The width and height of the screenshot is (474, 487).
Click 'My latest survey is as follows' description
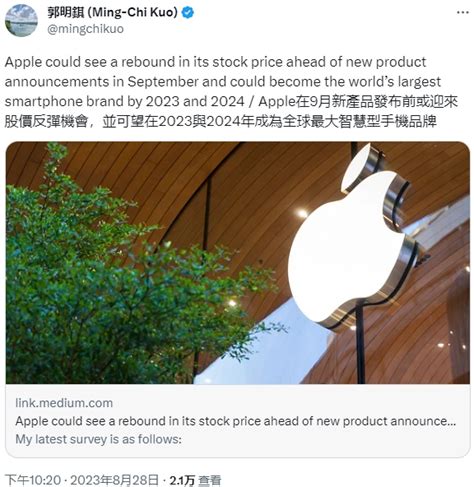98,439
